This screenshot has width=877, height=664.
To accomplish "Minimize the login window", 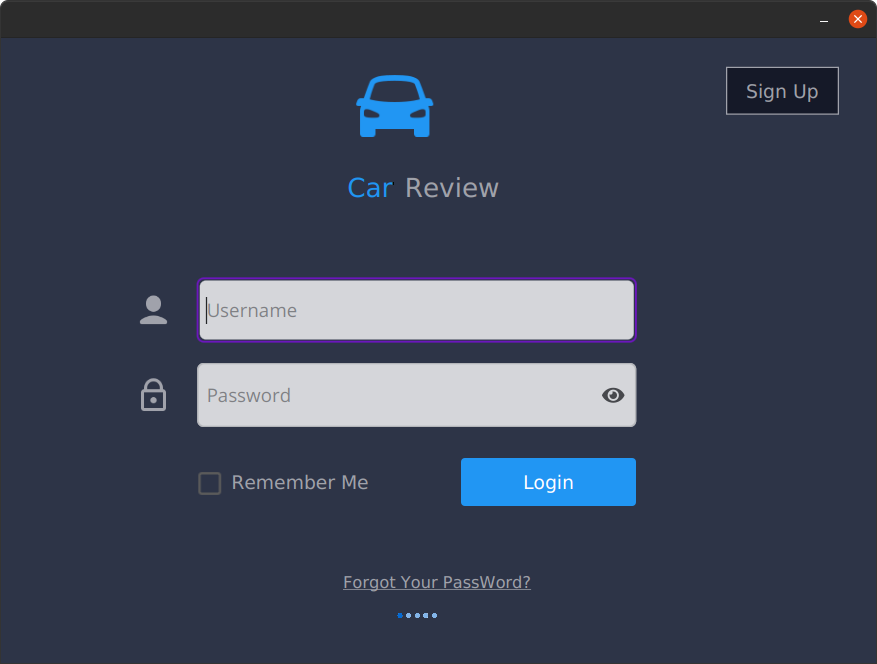I will pos(824,20).
